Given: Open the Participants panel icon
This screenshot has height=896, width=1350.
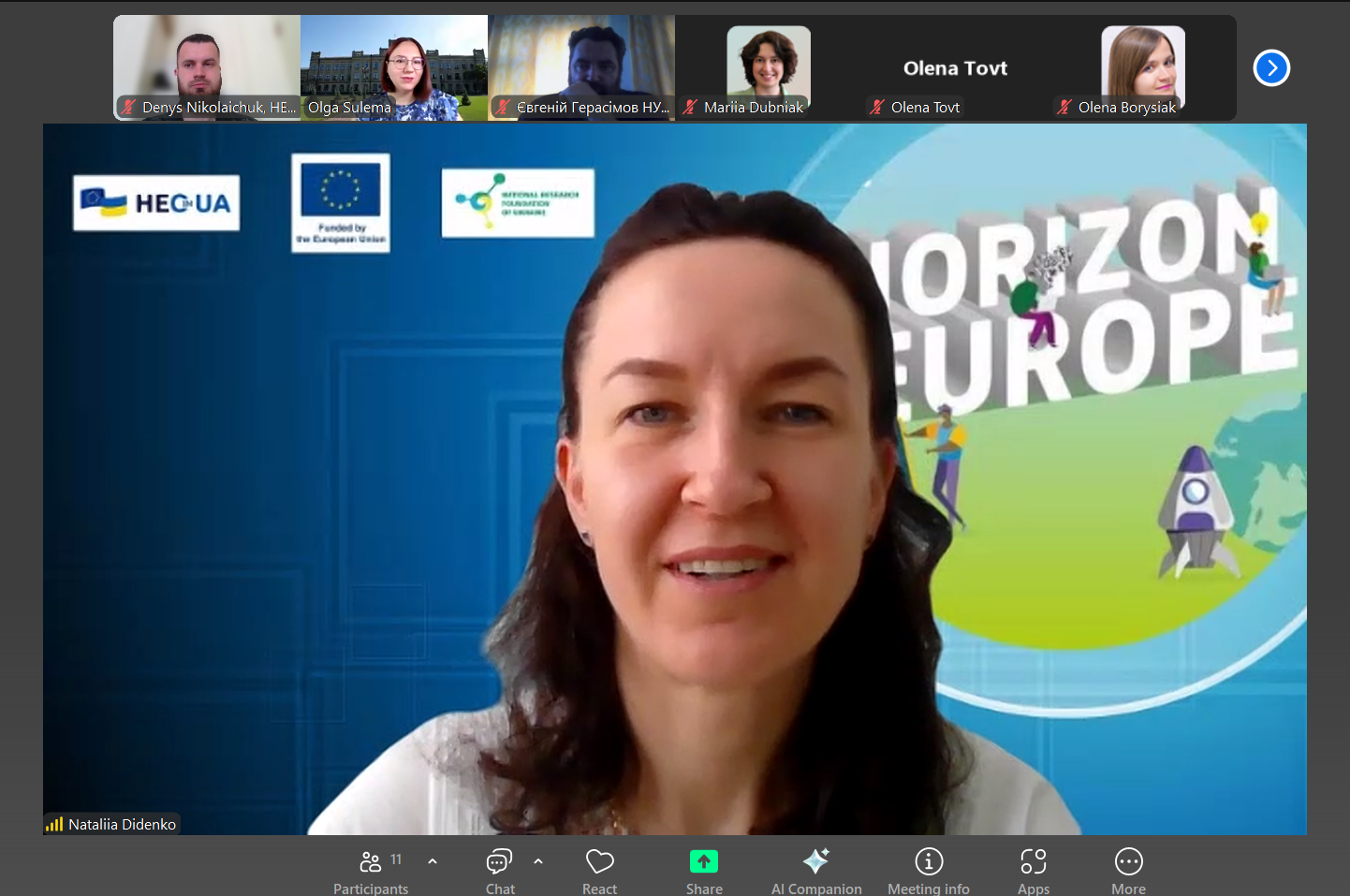Looking at the screenshot, I should [371, 861].
